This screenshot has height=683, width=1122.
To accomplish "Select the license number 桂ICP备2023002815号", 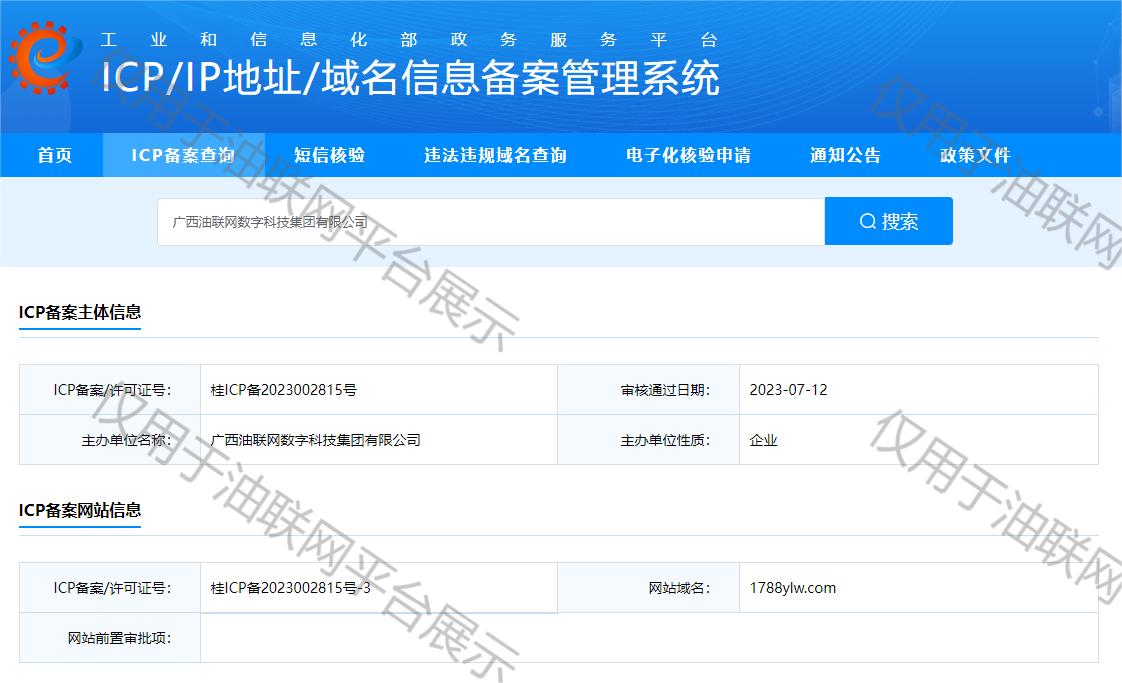I will [283, 390].
